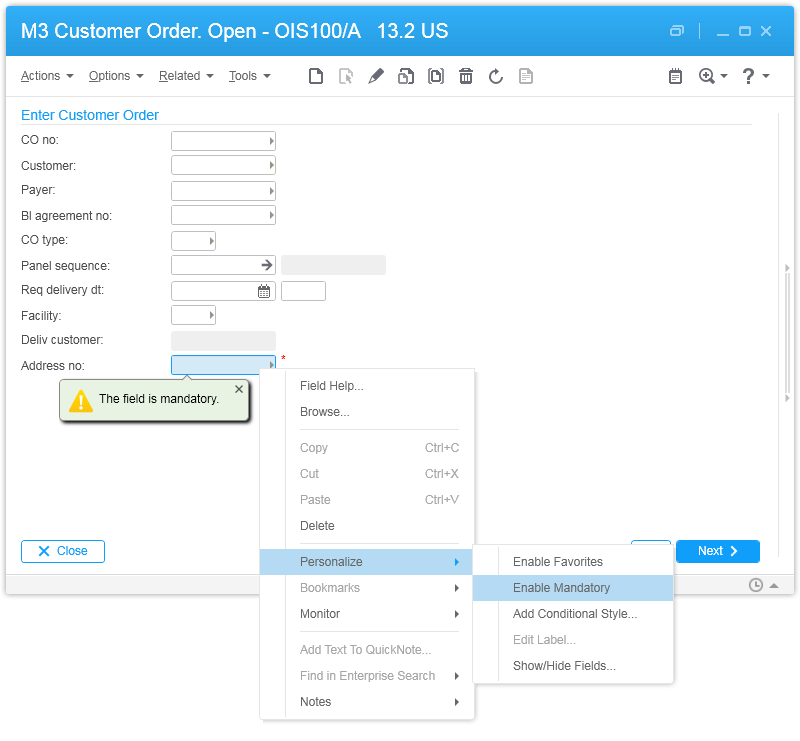The image size is (800, 741).
Task: Expand the Monitor submenu in context menu
Action: 366,614
